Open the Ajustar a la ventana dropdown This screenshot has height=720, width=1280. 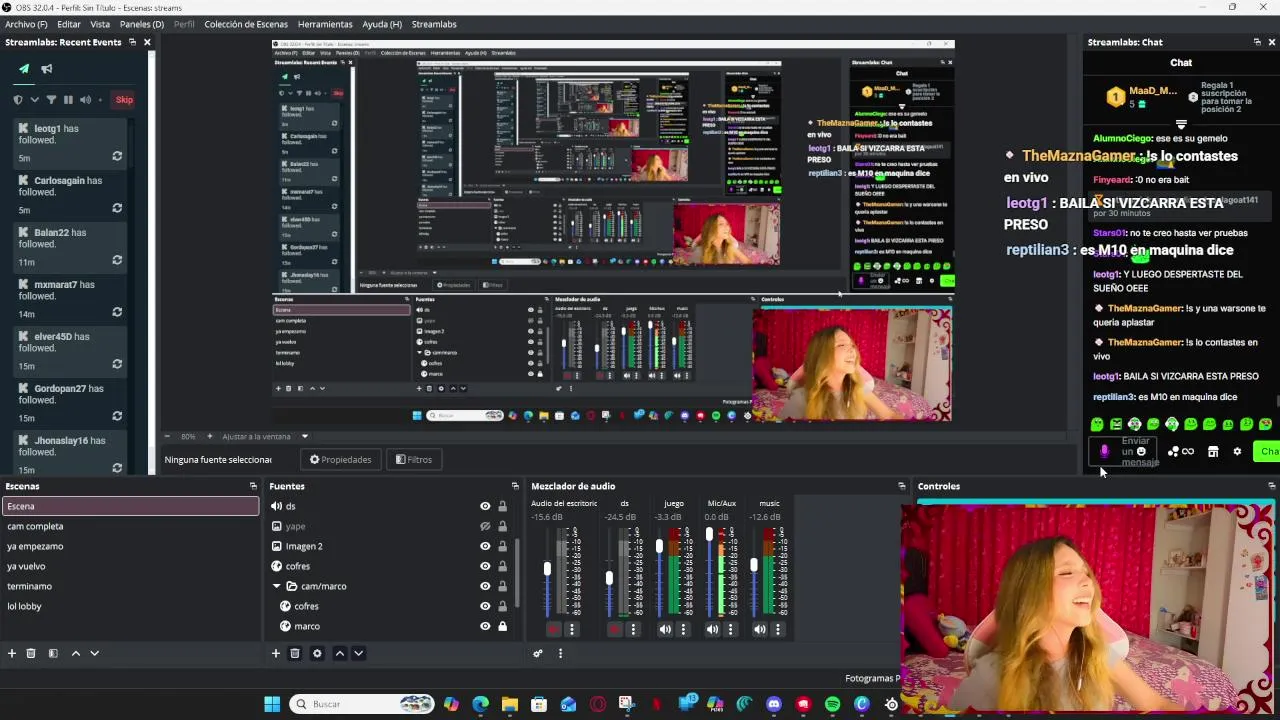(x=305, y=436)
